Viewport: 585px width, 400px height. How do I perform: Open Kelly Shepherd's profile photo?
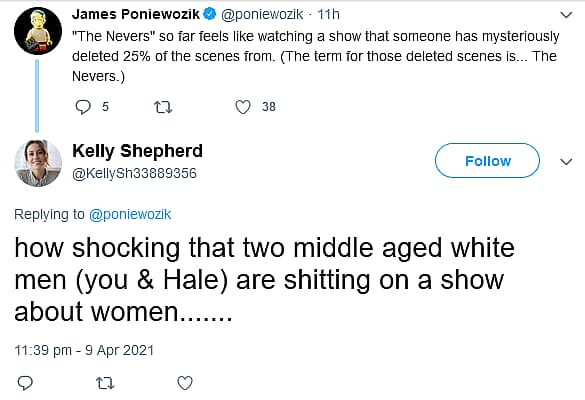click(x=38, y=163)
